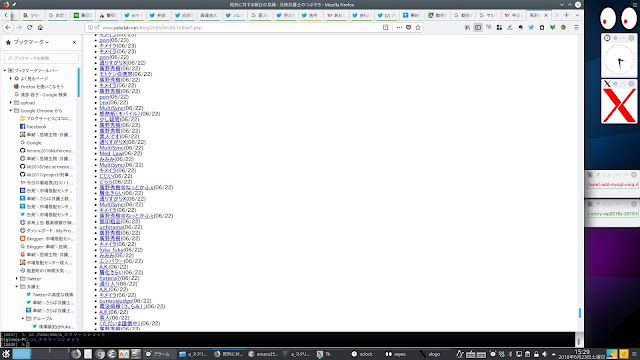Screen dimensions: 640x360
Task: Open the hatena7 commenter link
Action: pyautogui.click(x=110, y=278)
